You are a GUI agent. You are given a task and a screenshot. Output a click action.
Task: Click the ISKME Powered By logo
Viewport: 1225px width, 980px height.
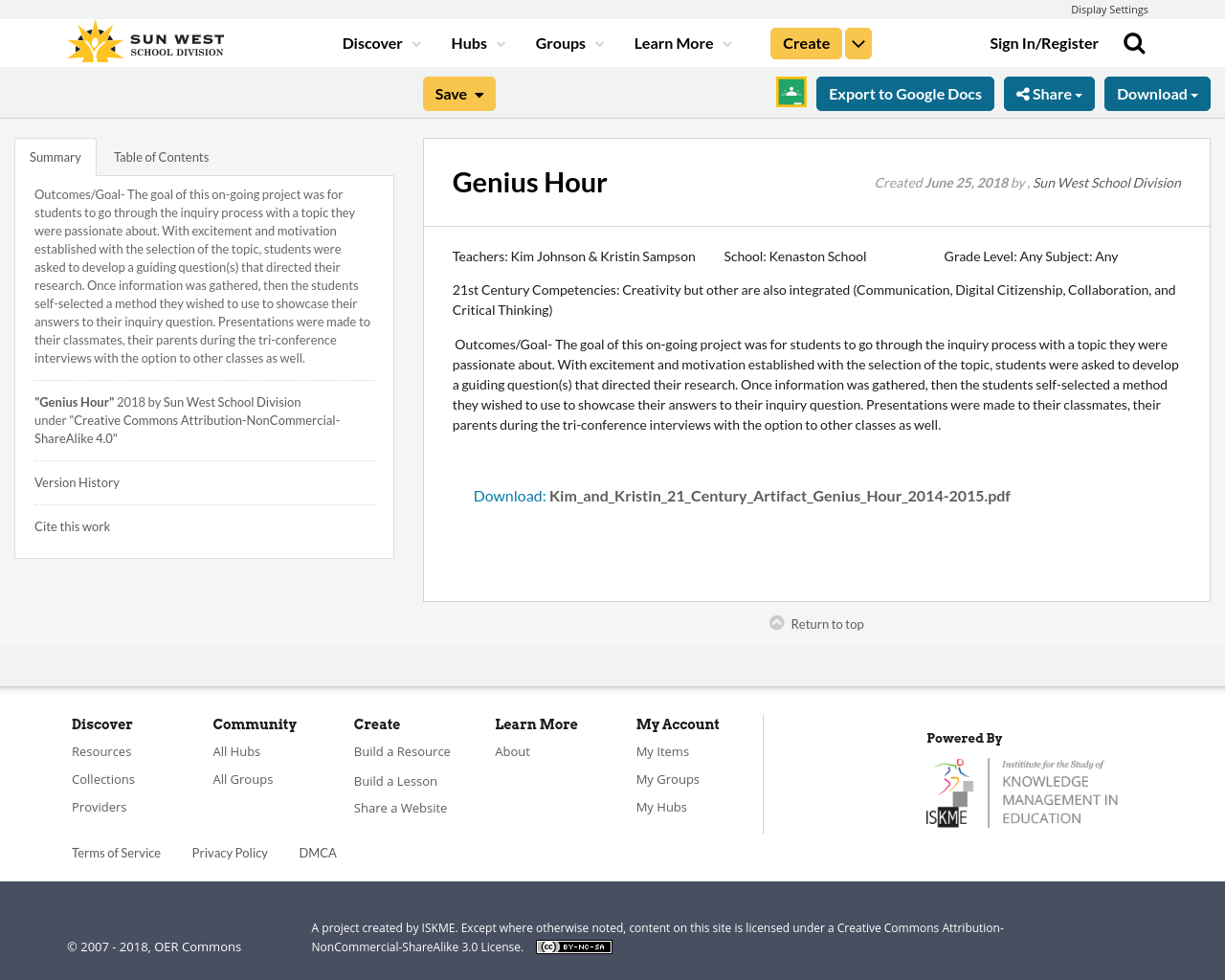(x=1022, y=791)
